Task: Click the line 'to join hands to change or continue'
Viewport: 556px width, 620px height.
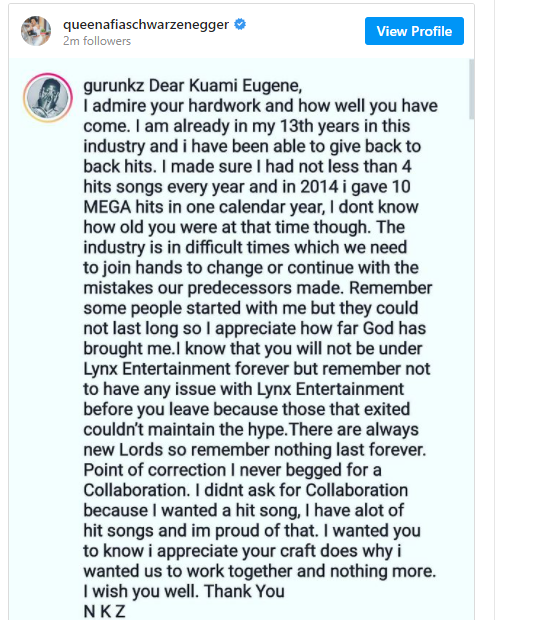Action: 251,268
